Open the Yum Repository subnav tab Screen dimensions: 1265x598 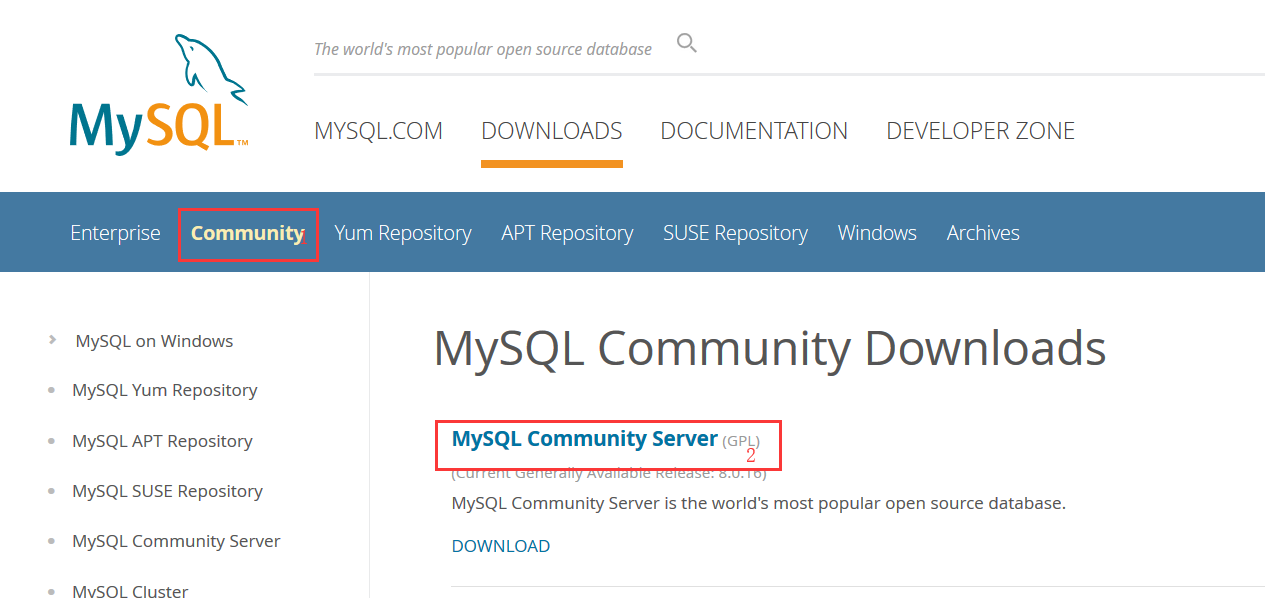(403, 233)
